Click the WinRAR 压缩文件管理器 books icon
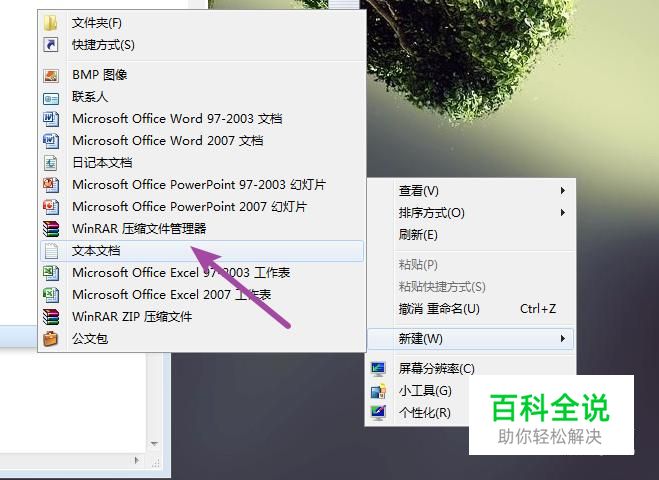 (x=51, y=229)
